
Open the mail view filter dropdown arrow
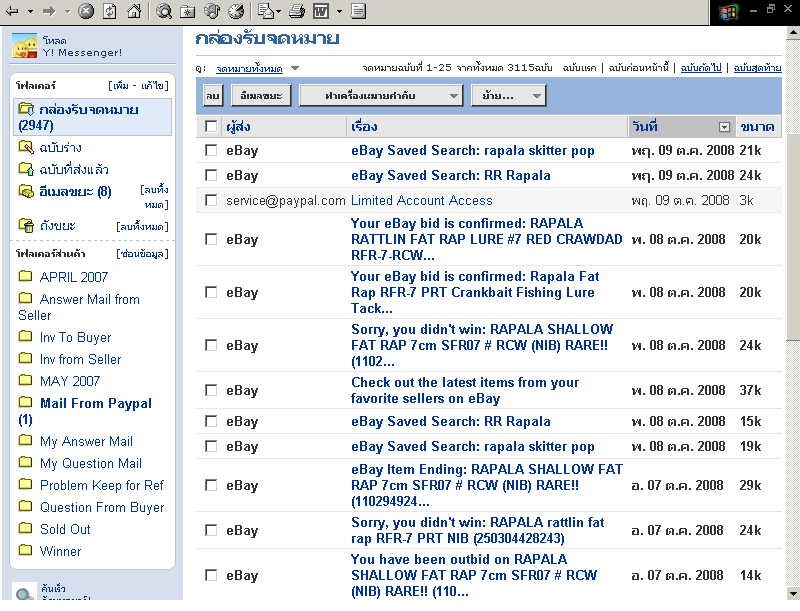pyautogui.click(x=295, y=68)
